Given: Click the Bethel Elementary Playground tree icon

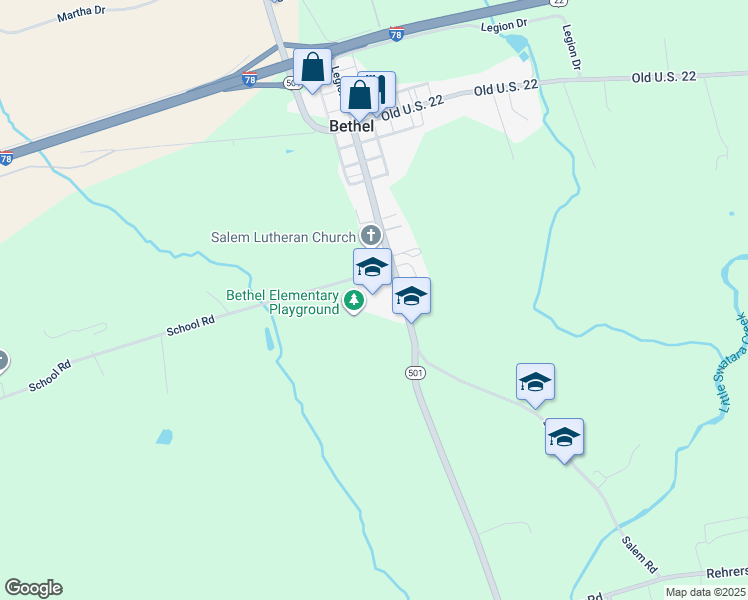Looking at the screenshot, I should [354, 301].
